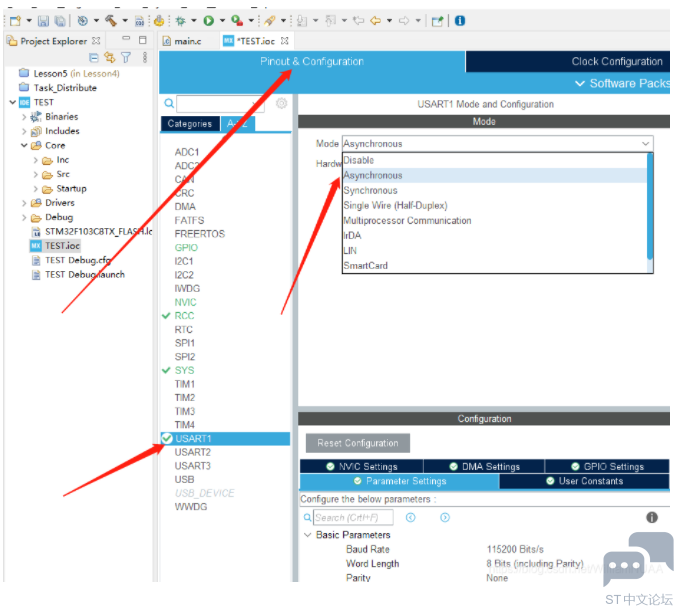
Task: Click the Build hammer icon
Action: click(110, 20)
